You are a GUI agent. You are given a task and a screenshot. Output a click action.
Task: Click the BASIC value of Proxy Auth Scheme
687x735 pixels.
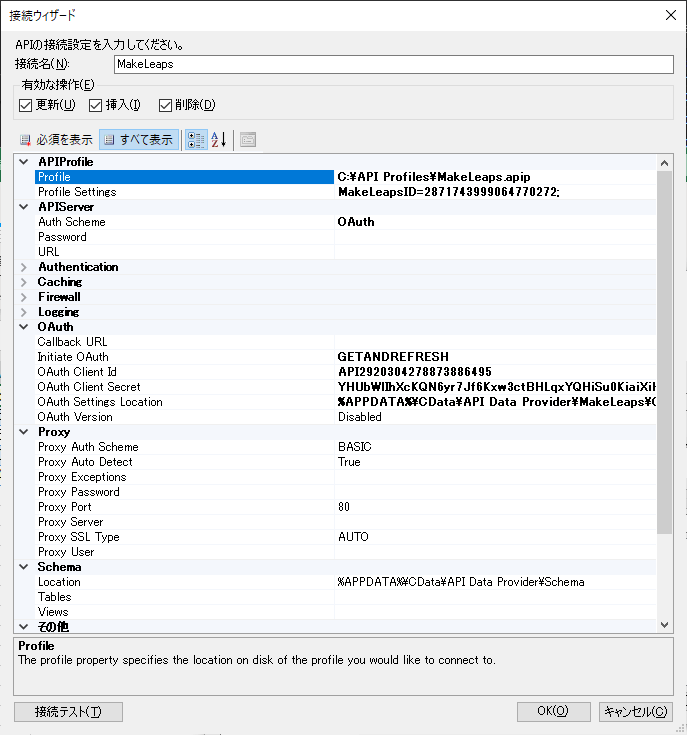355,447
